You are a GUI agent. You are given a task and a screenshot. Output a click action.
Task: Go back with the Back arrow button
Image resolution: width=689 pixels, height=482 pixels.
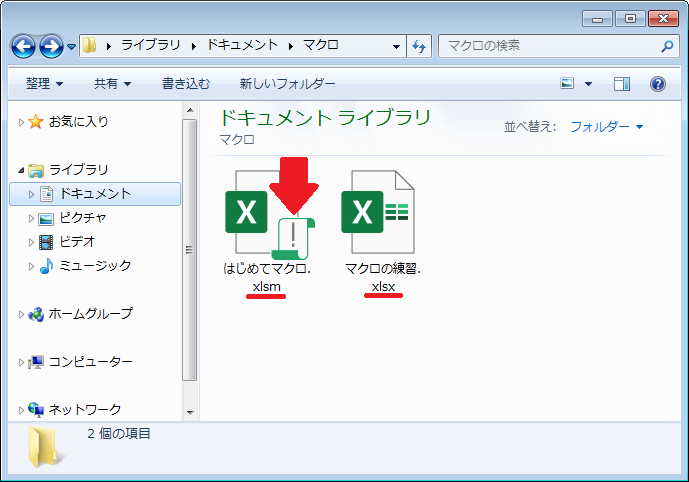tap(23, 46)
